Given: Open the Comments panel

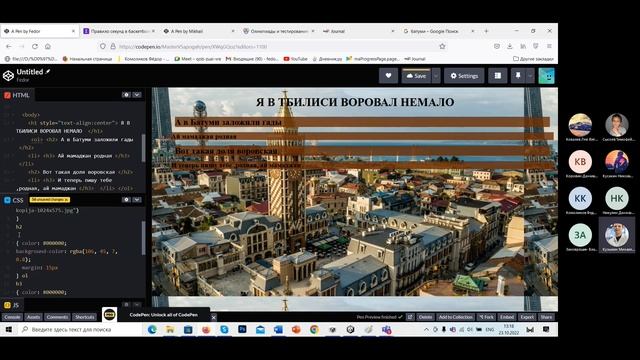Looking at the screenshot, I should tap(57, 317).
